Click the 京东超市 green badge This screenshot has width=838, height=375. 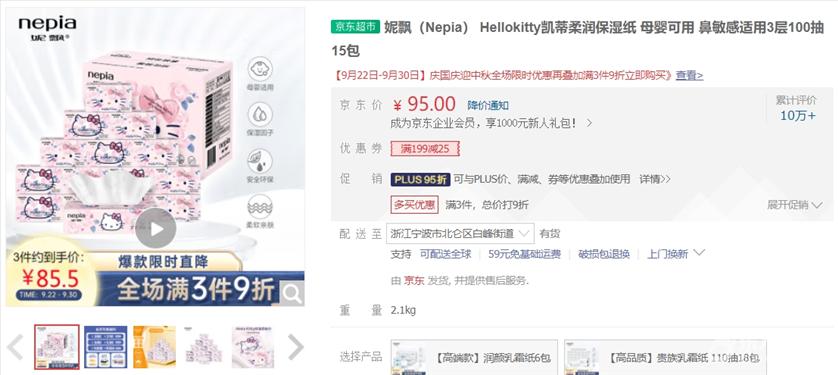coord(355,27)
